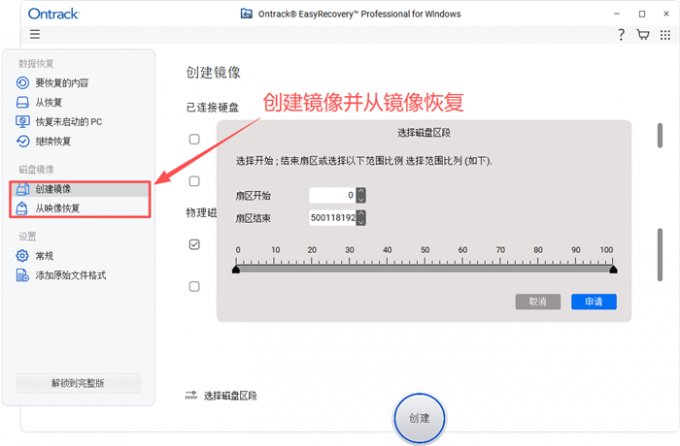This screenshot has height=446, width=680.
Task: Click the 已连接硬盘 label
Action: tap(212, 107)
